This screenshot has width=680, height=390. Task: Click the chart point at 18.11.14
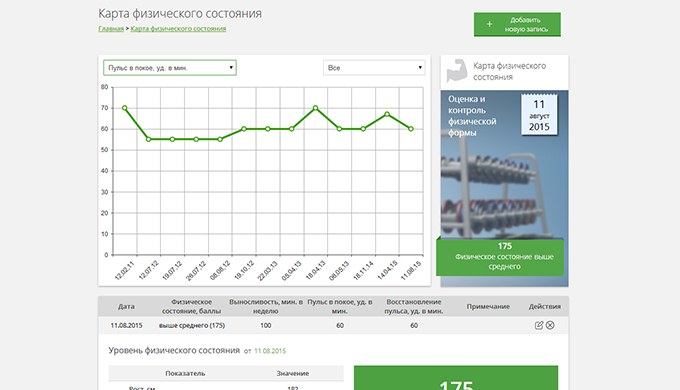pyautogui.click(x=363, y=129)
